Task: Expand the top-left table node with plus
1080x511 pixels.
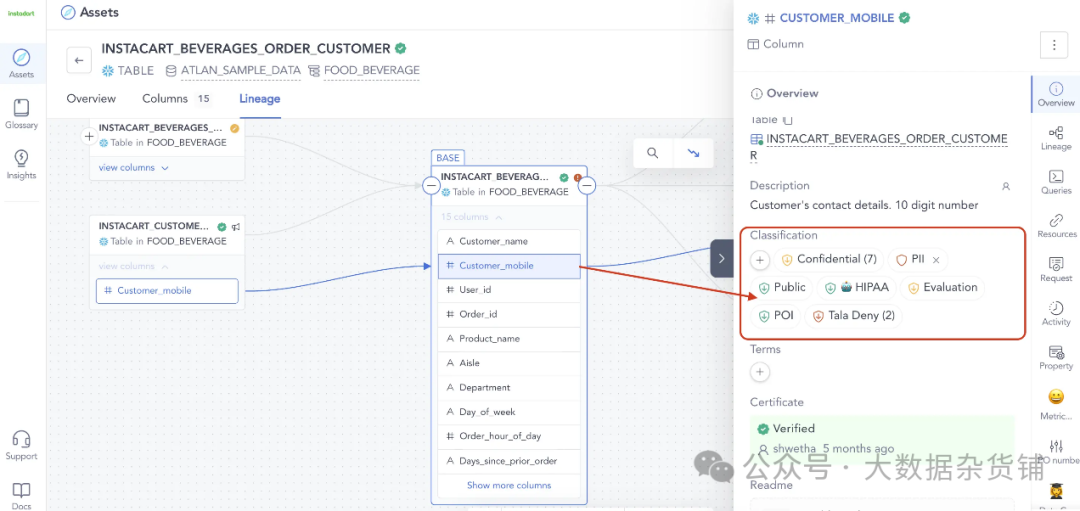Action: [x=89, y=135]
